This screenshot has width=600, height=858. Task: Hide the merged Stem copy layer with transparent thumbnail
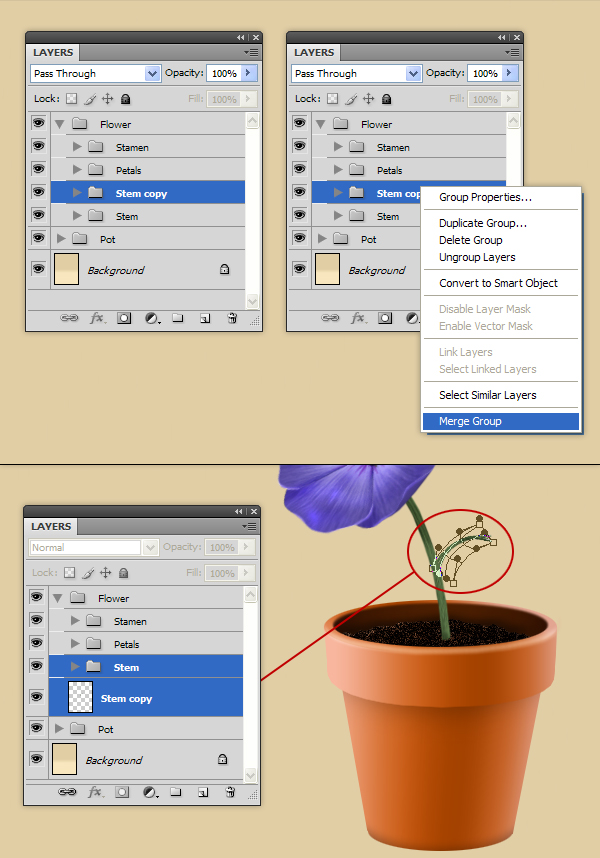tap(38, 696)
